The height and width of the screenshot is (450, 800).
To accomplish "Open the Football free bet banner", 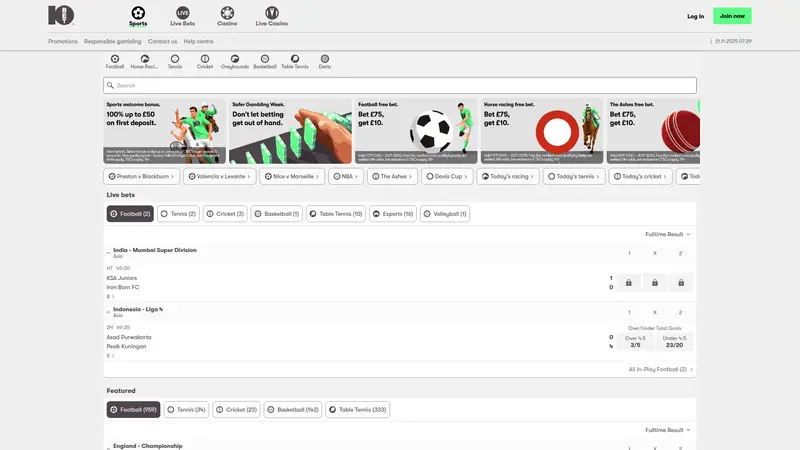I will pos(416,131).
